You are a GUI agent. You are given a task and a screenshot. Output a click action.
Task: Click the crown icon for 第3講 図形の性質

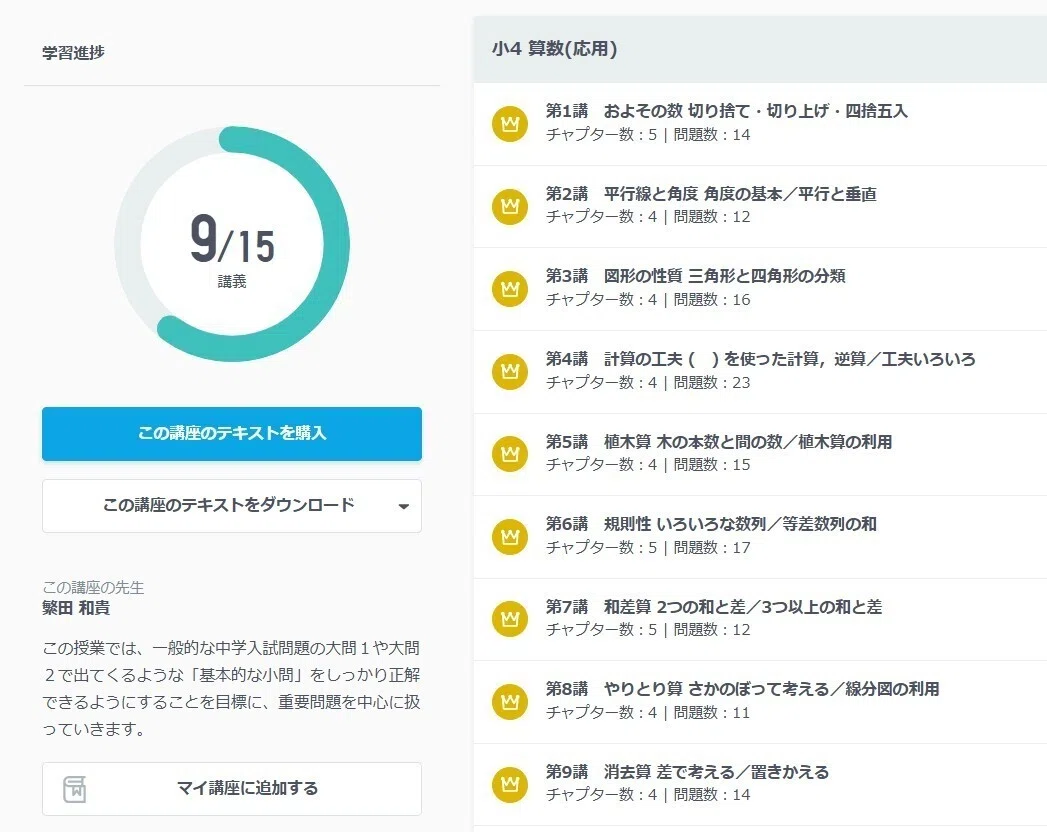[510, 288]
